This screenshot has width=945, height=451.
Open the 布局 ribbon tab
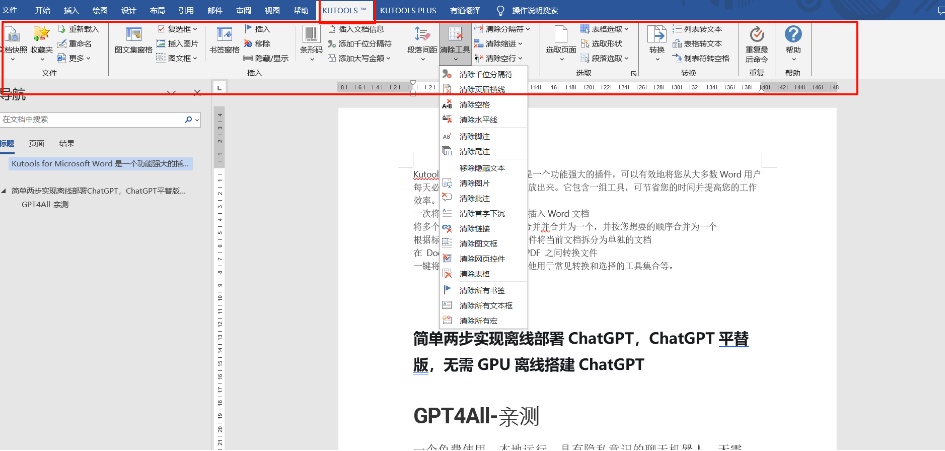(157, 10)
